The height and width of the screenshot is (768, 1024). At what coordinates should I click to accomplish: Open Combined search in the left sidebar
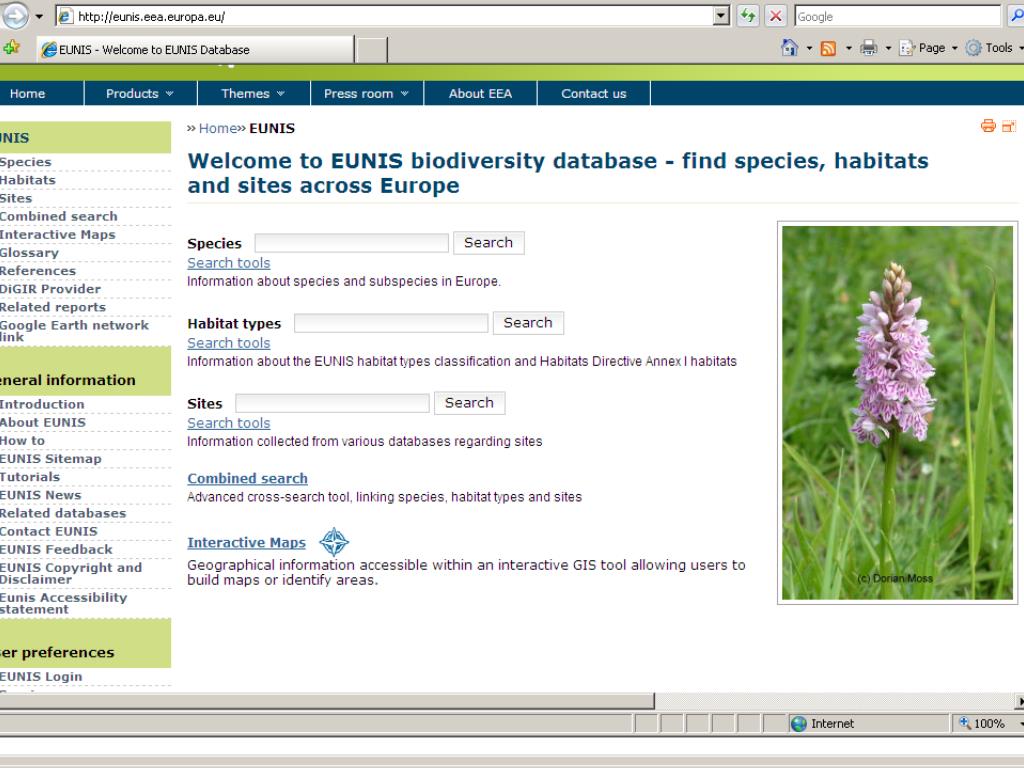pyautogui.click(x=59, y=216)
